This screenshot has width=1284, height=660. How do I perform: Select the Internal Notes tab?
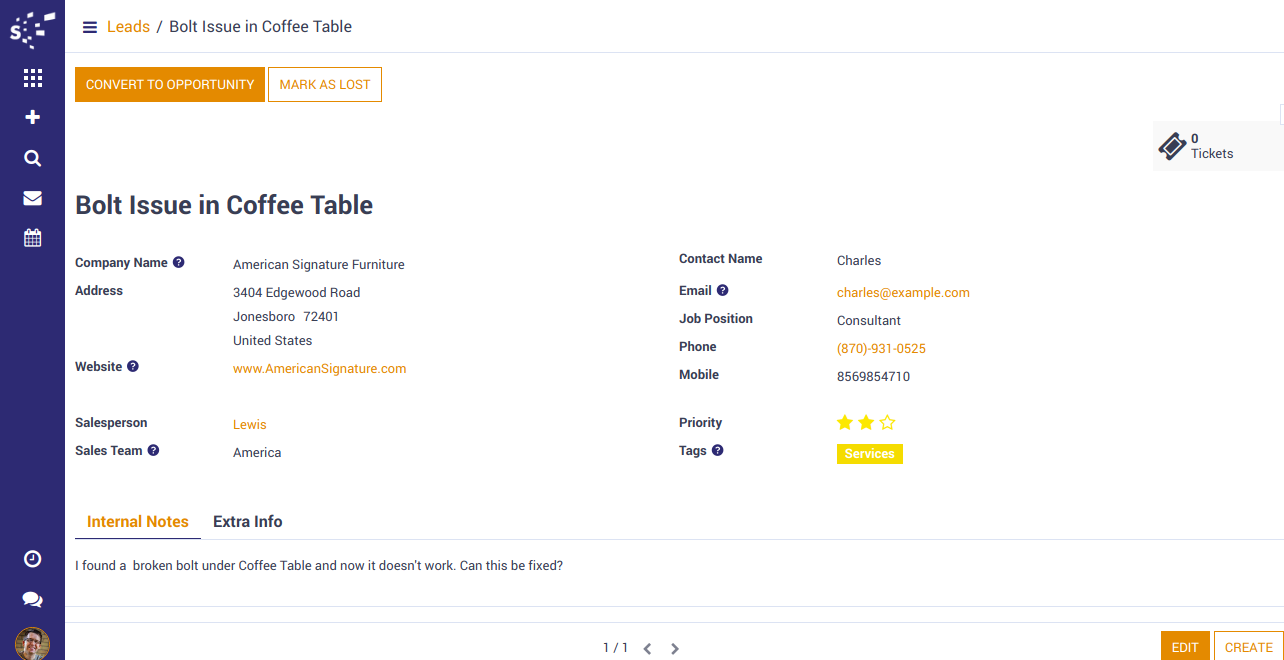138,522
